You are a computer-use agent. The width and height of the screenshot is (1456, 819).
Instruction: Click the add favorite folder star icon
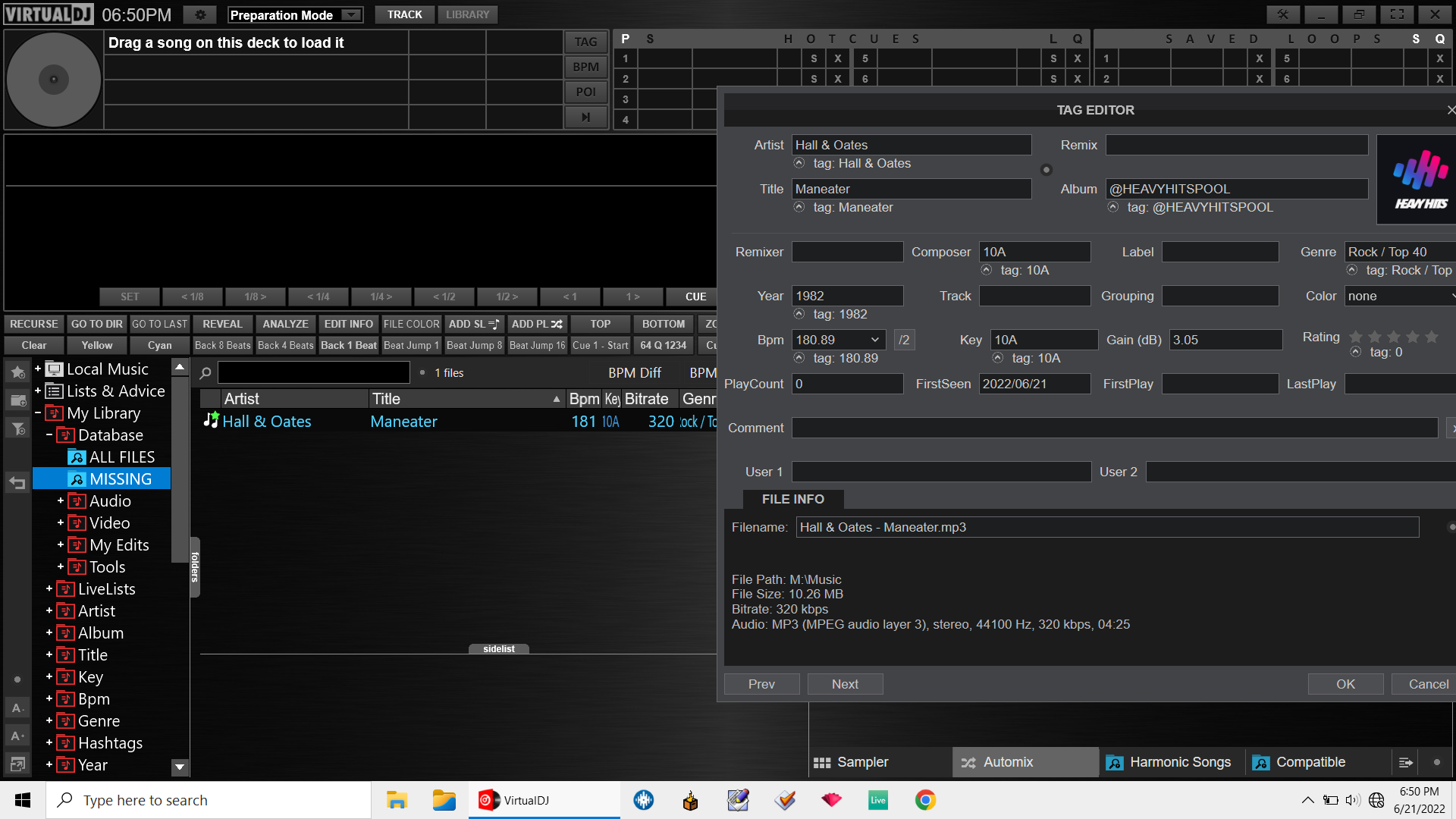click(x=17, y=372)
